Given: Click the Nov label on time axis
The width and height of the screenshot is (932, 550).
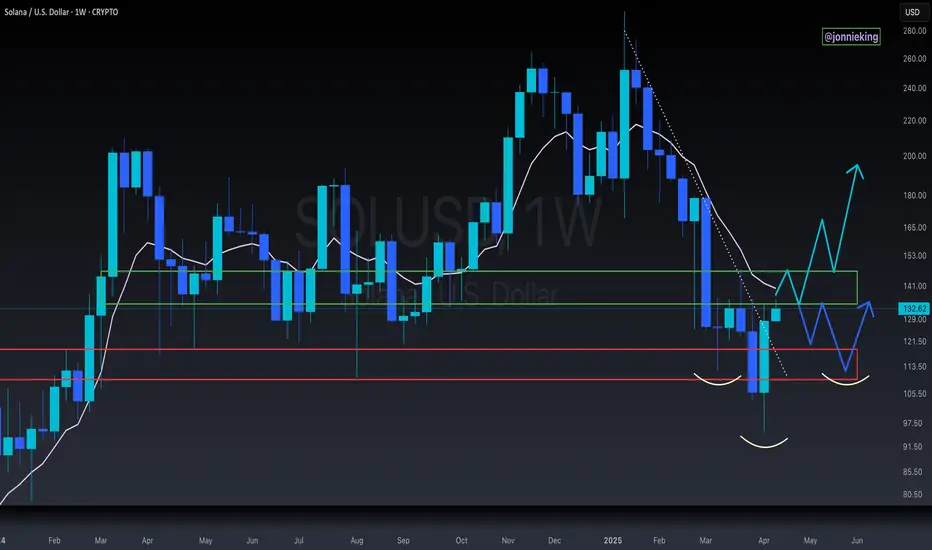Looking at the screenshot, I should [x=508, y=540].
